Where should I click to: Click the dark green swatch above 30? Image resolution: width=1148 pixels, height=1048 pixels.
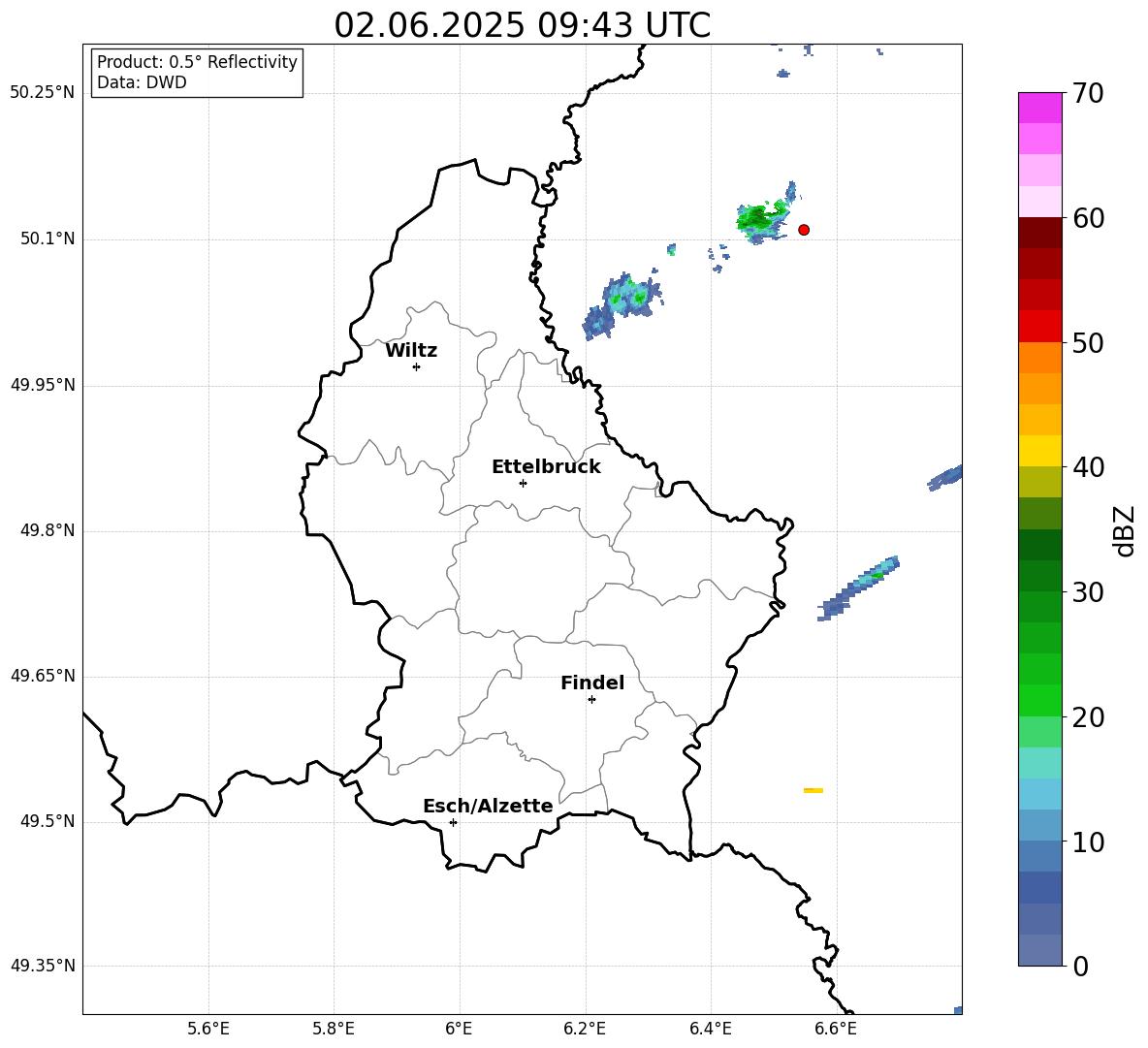click(x=1039, y=576)
